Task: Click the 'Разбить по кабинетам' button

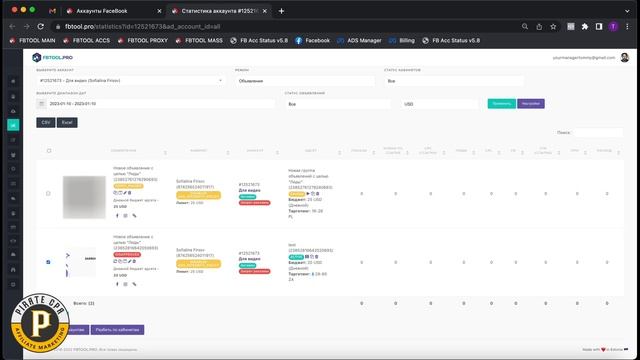Action: click(x=117, y=330)
